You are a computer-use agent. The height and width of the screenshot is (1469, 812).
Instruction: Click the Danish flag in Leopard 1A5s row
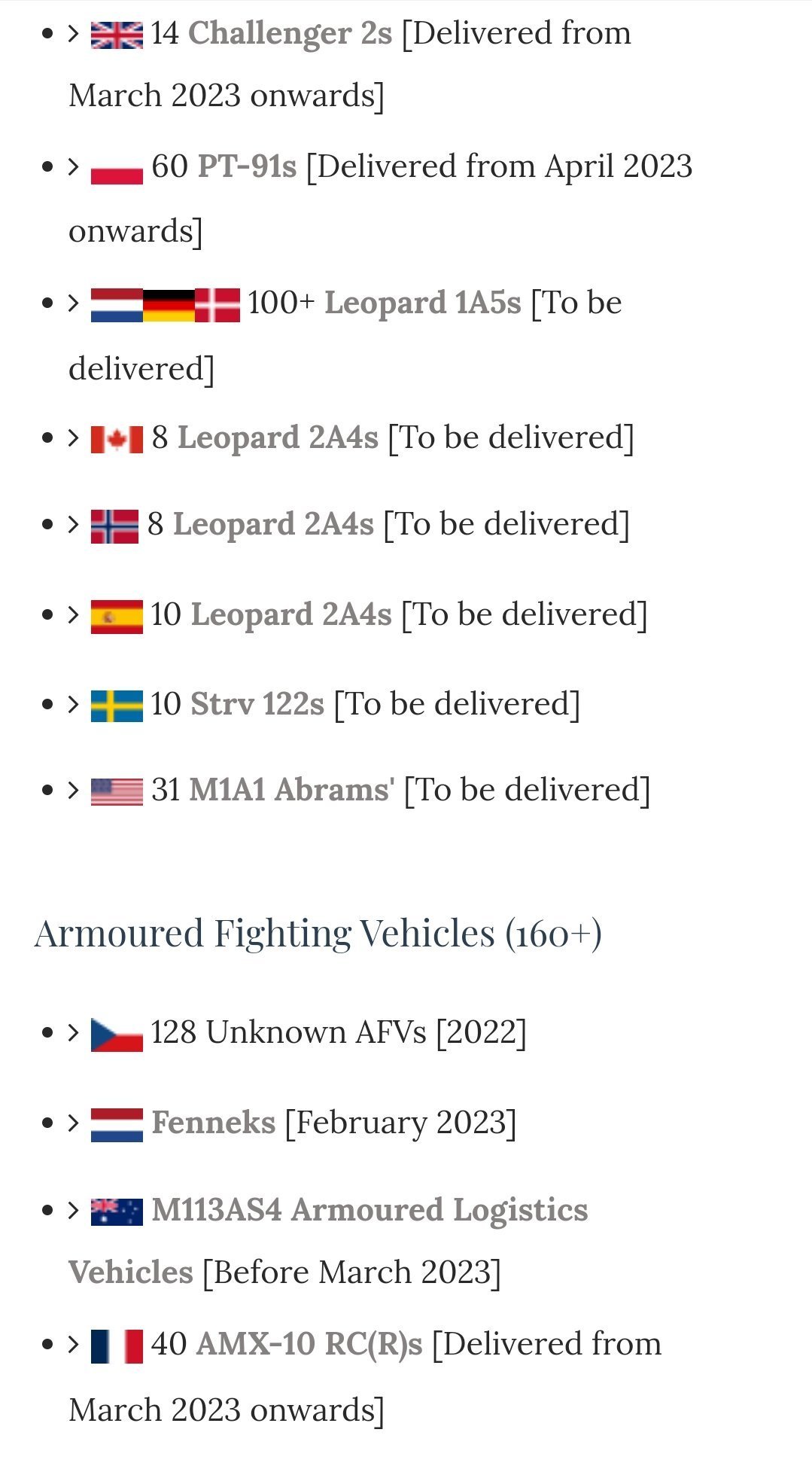[x=217, y=305]
